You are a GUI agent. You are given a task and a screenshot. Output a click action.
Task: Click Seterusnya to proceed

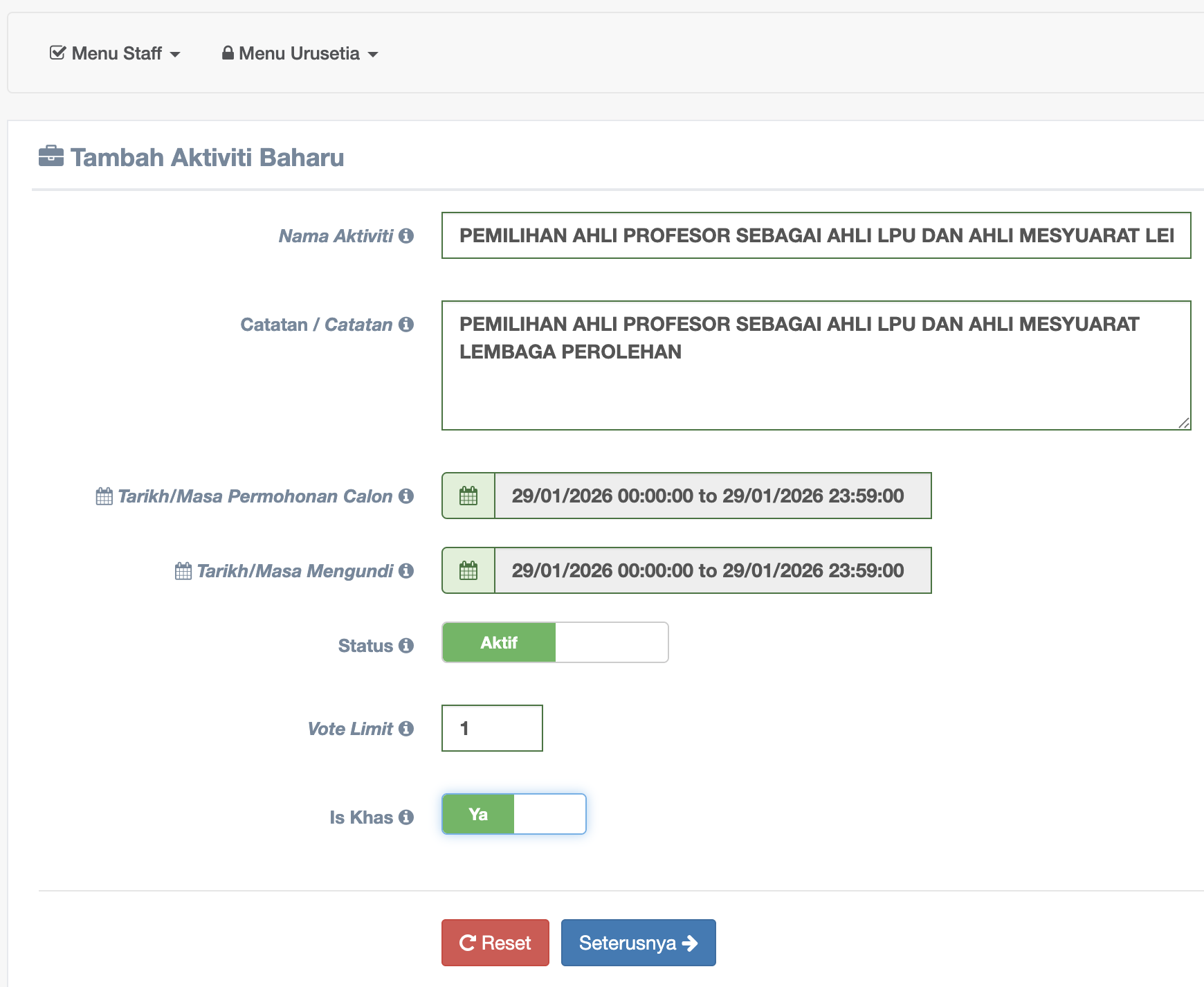click(x=638, y=943)
